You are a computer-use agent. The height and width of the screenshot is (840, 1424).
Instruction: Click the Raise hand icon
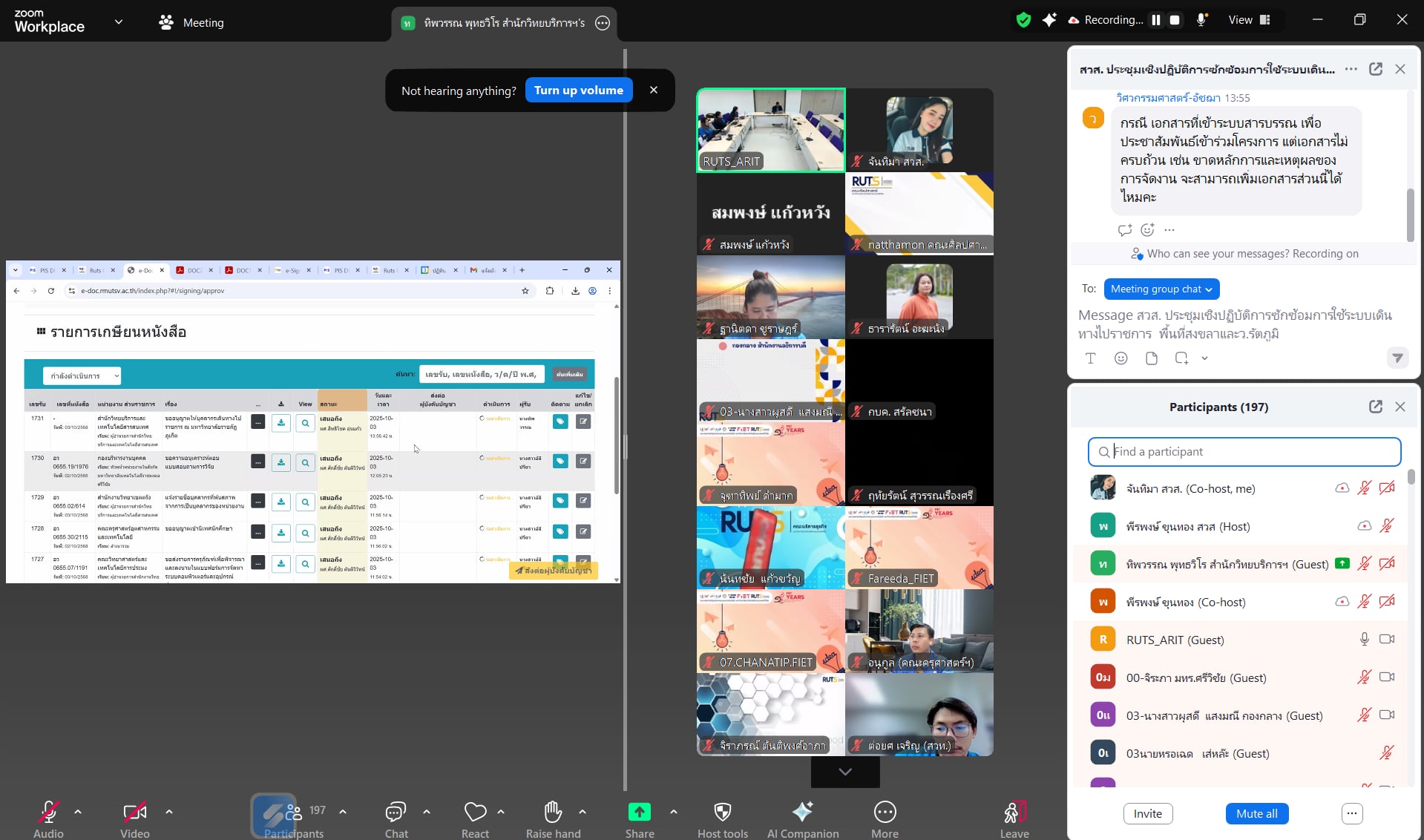(553, 813)
